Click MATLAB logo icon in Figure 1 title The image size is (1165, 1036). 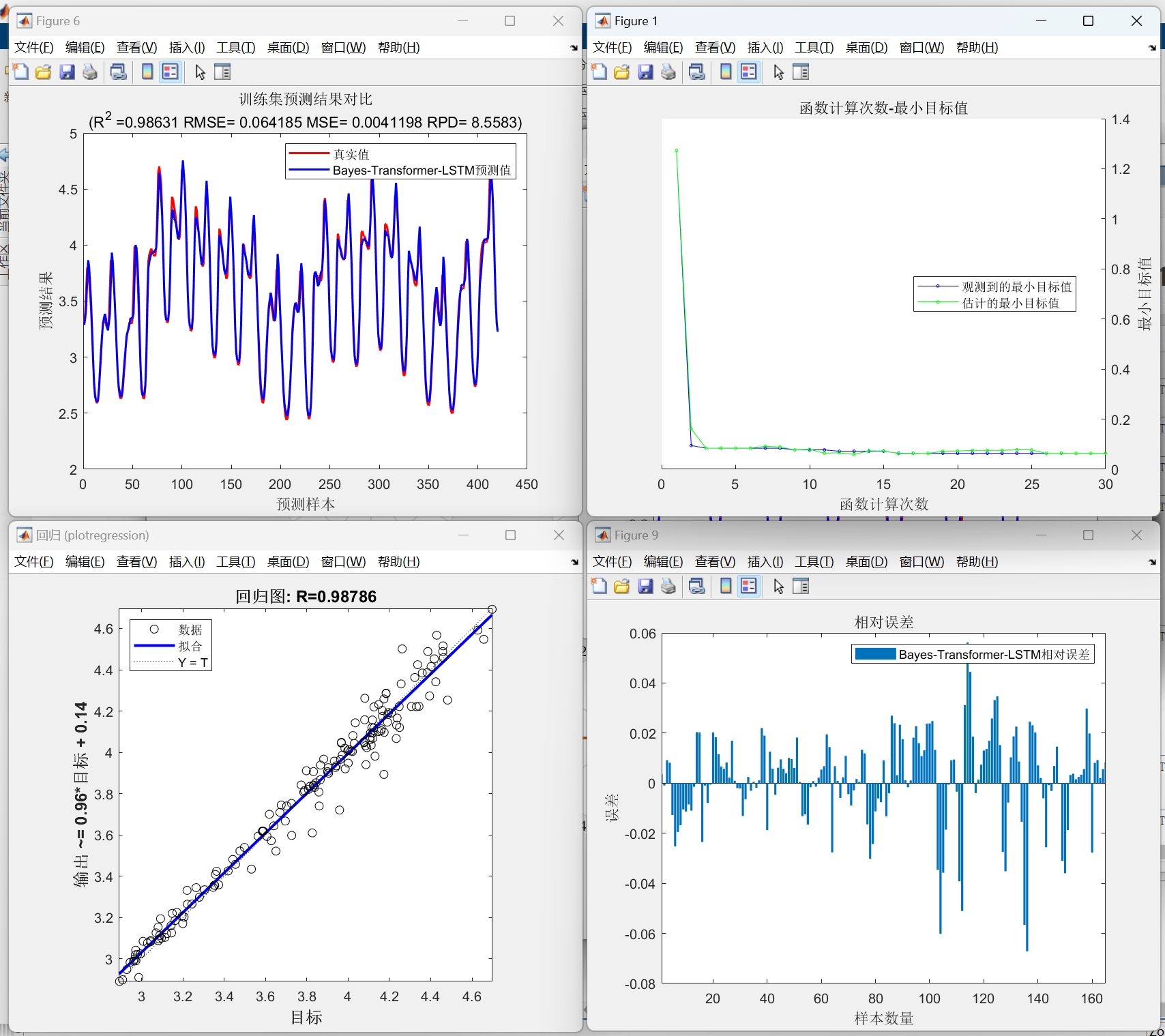coord(602,21)
